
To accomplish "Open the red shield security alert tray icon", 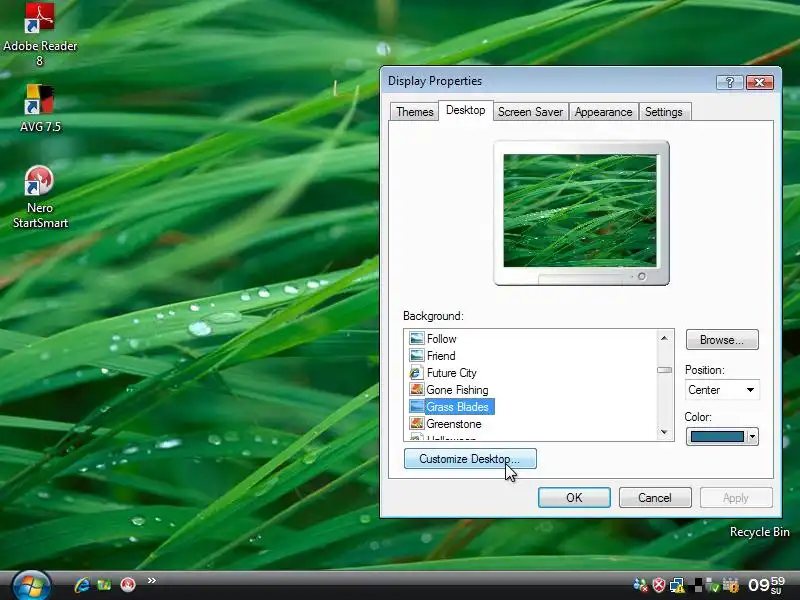I will click(659, 585).
